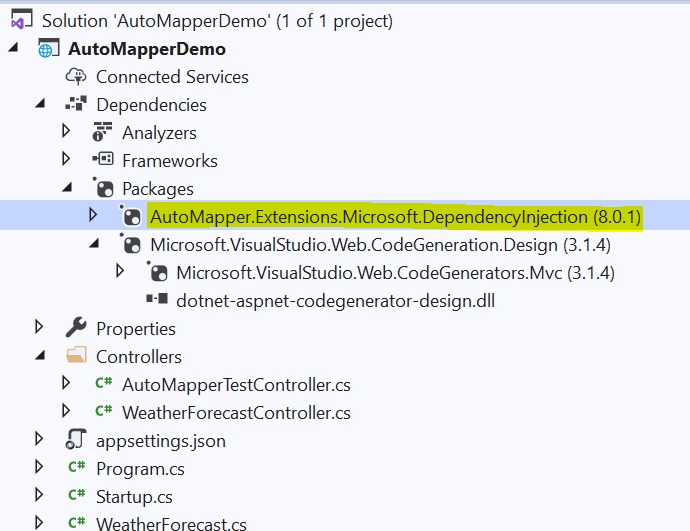Image resolution: width=690 pixels, height=531 pixels.
Task: Click the Properties wrench icon
Action: tap(76, 328)
